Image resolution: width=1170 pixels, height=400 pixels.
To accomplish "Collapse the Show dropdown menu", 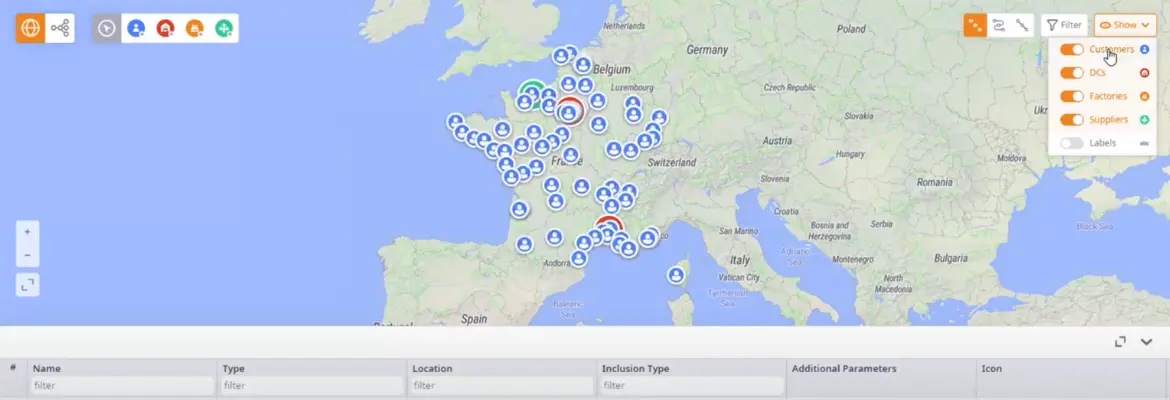I will click(1125, 25).
